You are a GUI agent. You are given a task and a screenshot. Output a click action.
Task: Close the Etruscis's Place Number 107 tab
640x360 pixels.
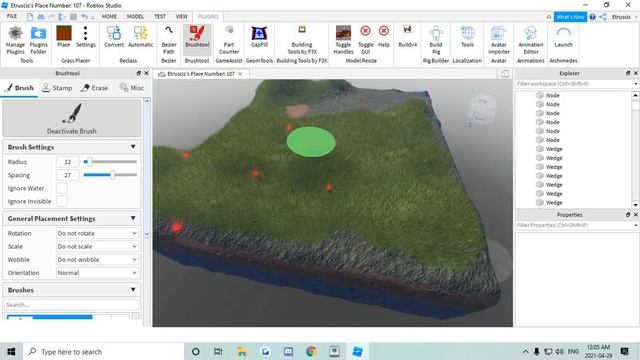tap(240, 74)
